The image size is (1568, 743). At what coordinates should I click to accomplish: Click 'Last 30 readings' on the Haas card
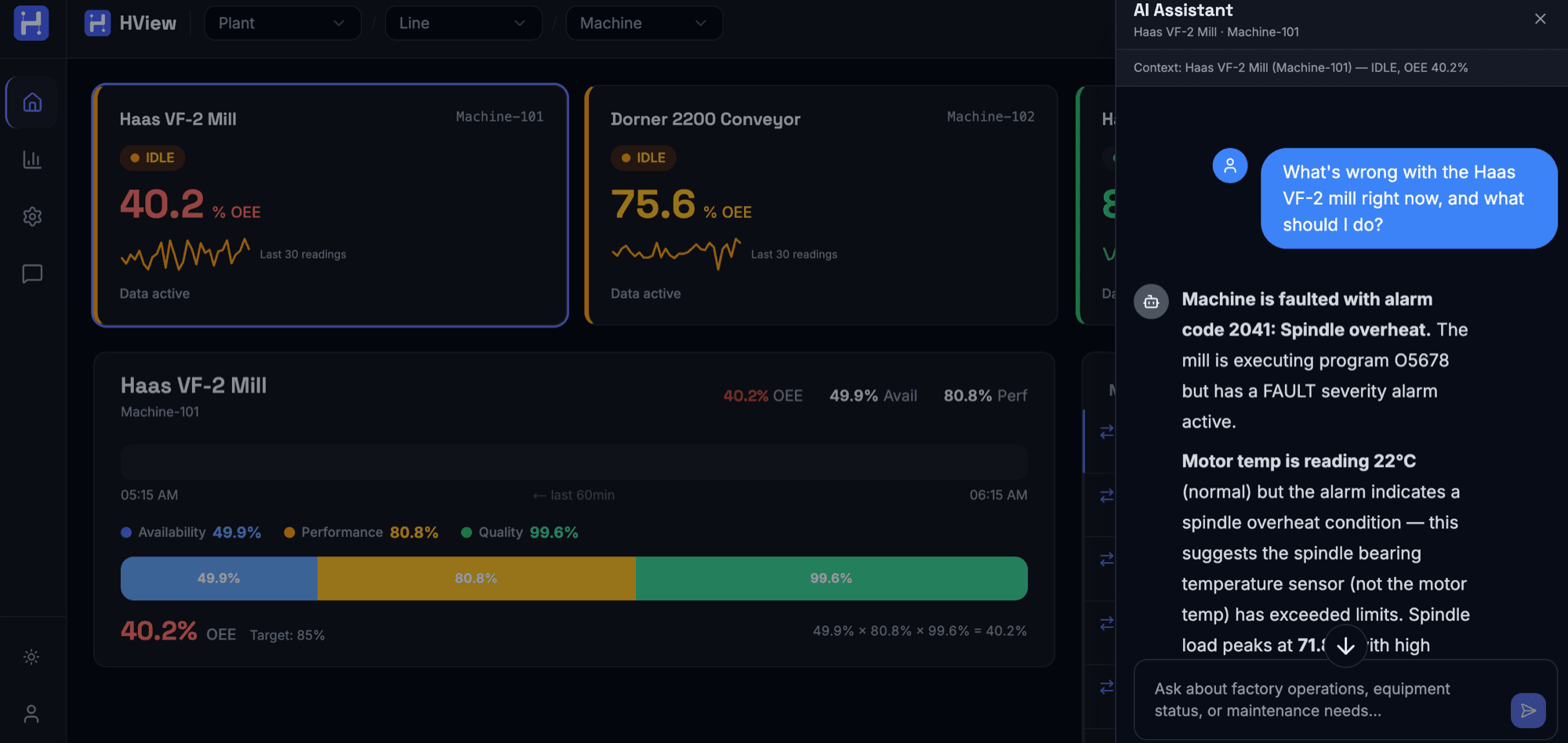click(x=303, y=255)
